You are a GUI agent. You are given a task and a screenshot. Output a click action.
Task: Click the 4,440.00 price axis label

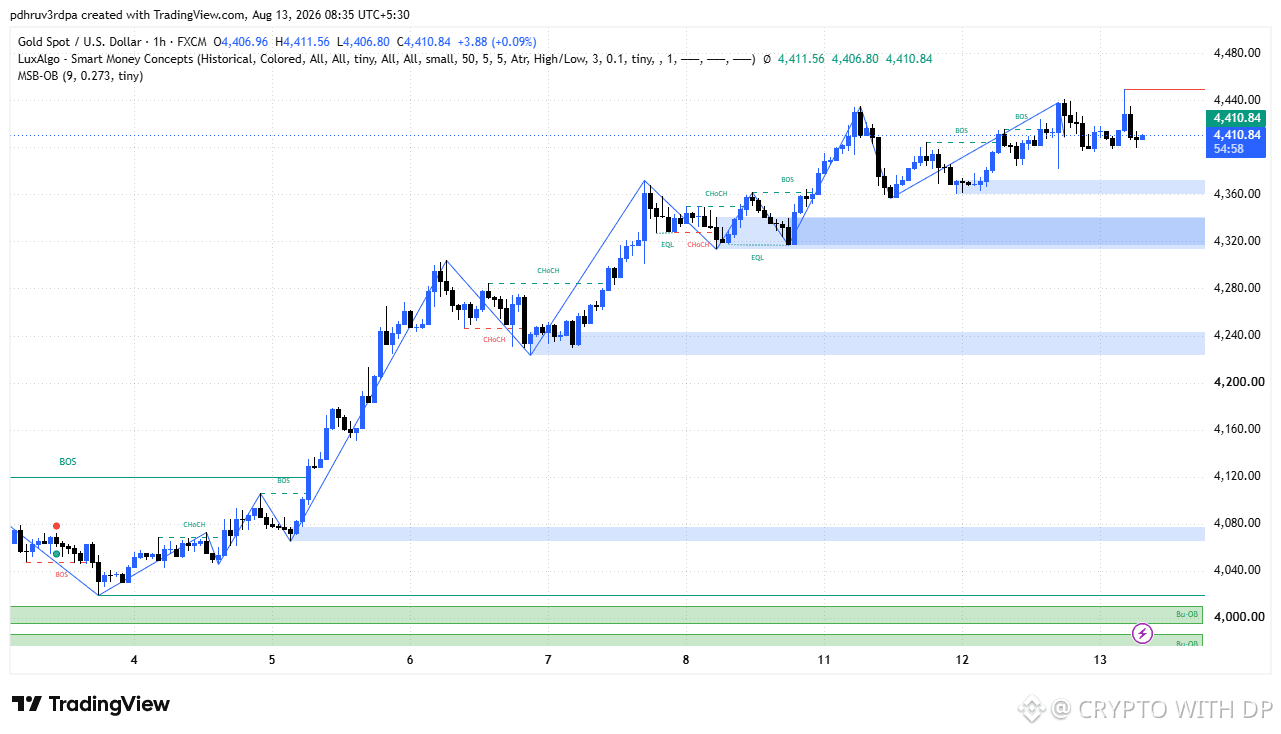(x=1236, y=100)
